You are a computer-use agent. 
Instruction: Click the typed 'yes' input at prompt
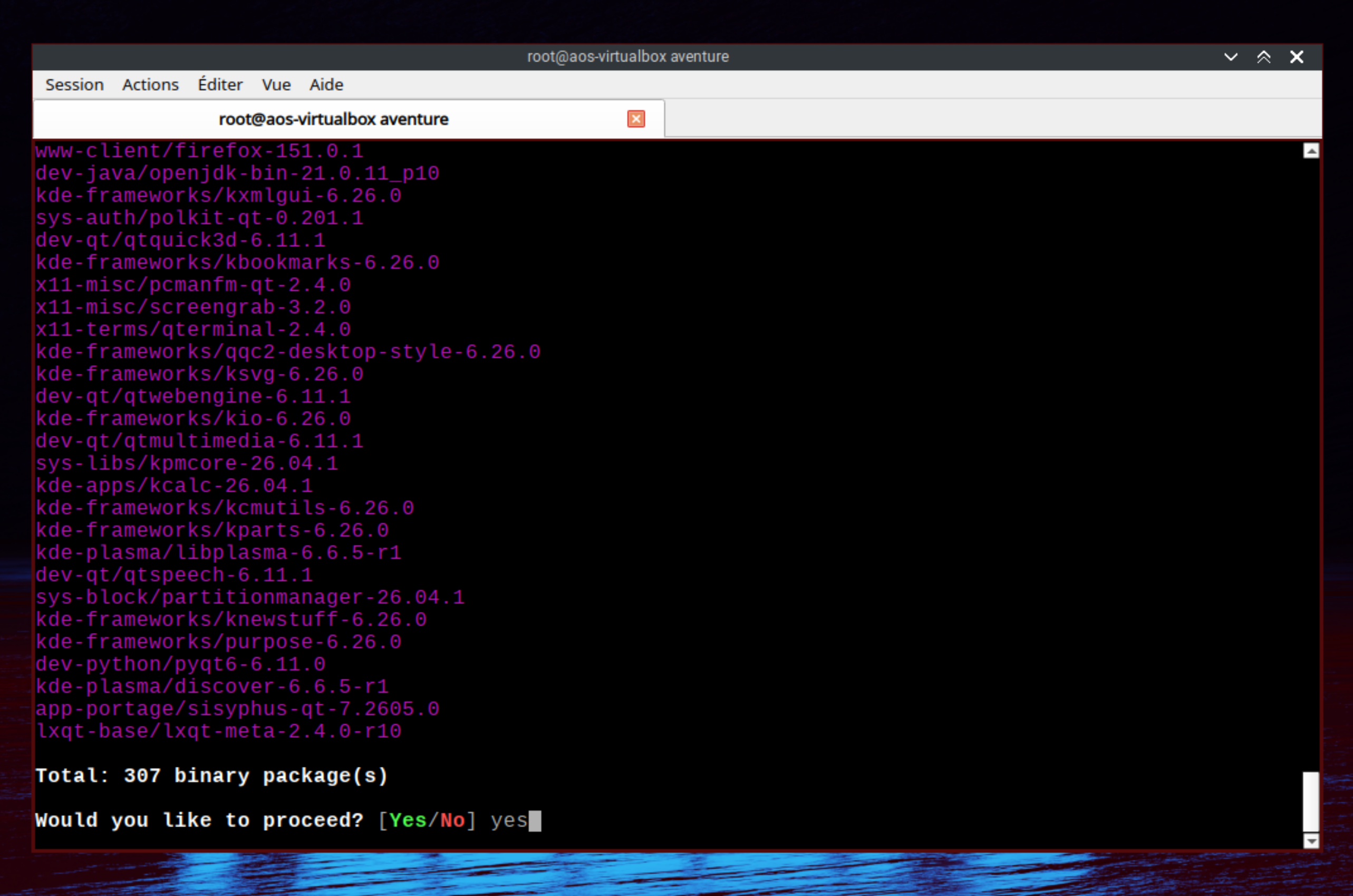[509, 822]
